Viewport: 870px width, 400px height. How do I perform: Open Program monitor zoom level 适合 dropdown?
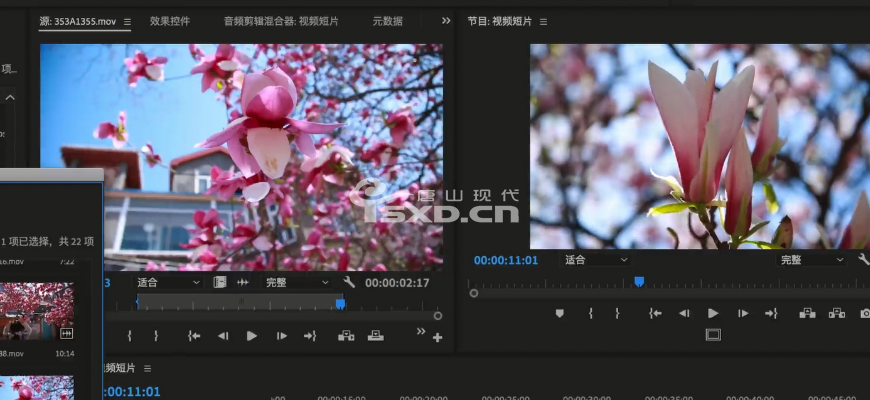point(596,260)
